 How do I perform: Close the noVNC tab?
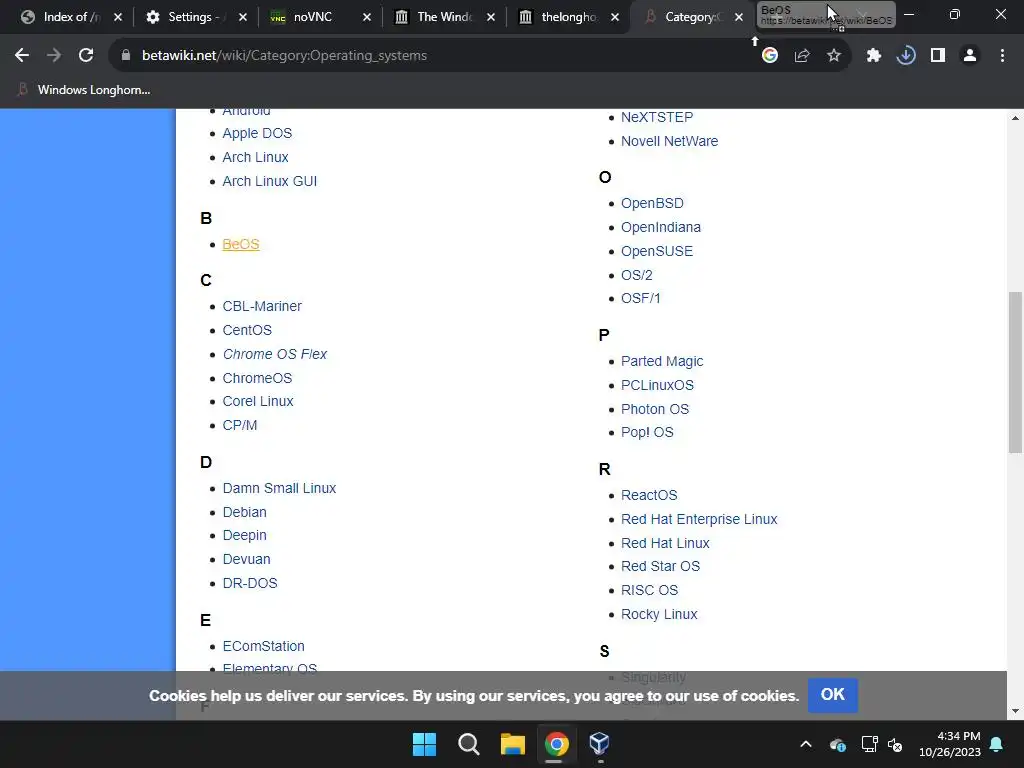(x=366, y=17)
